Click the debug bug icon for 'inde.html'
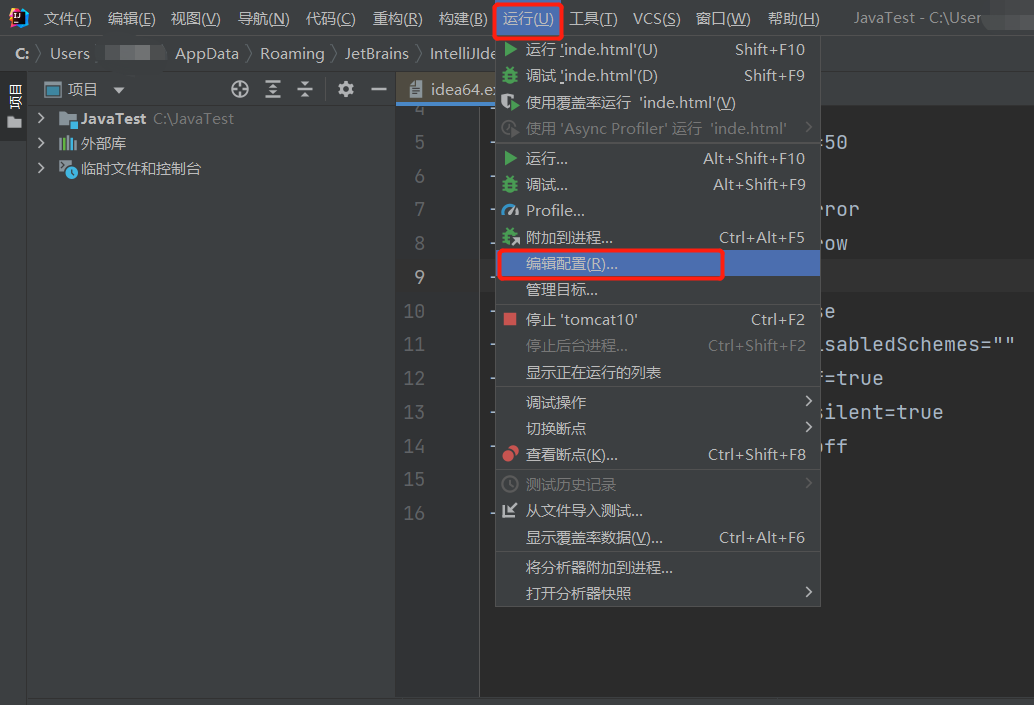 point(510,76)
